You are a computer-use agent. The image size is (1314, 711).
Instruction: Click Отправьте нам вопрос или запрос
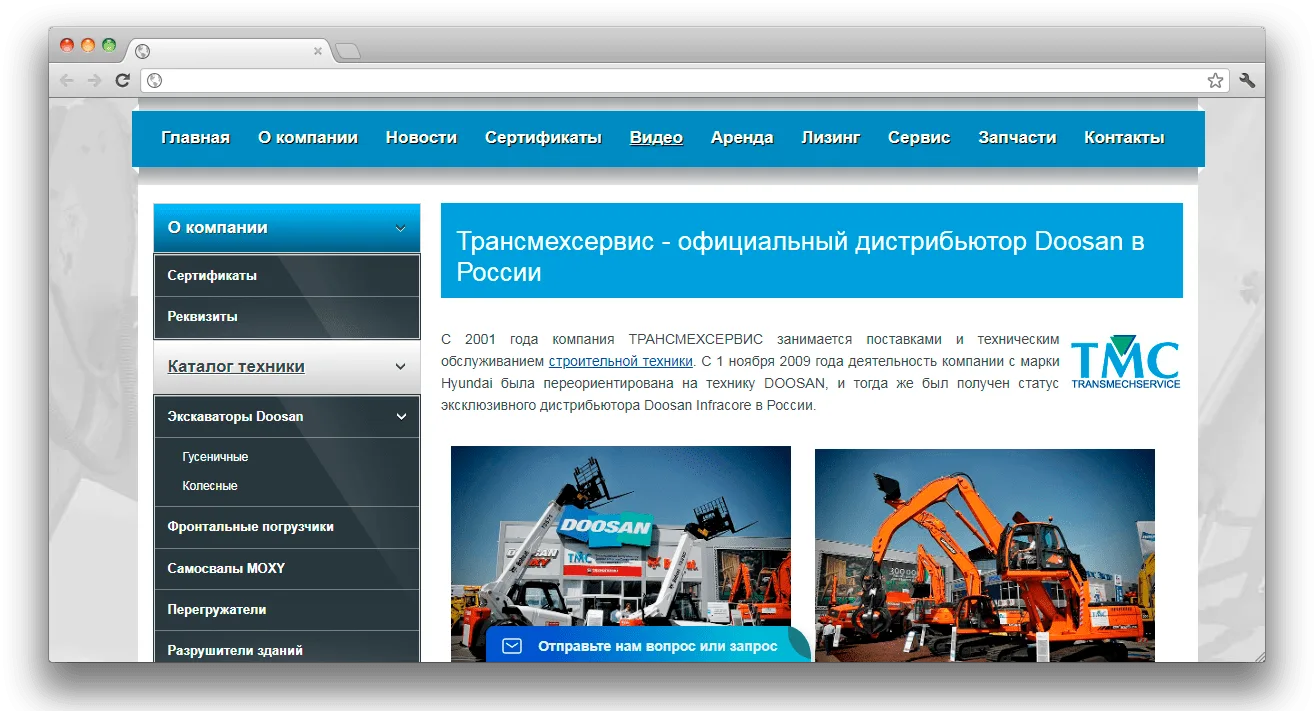pos(657,646)
